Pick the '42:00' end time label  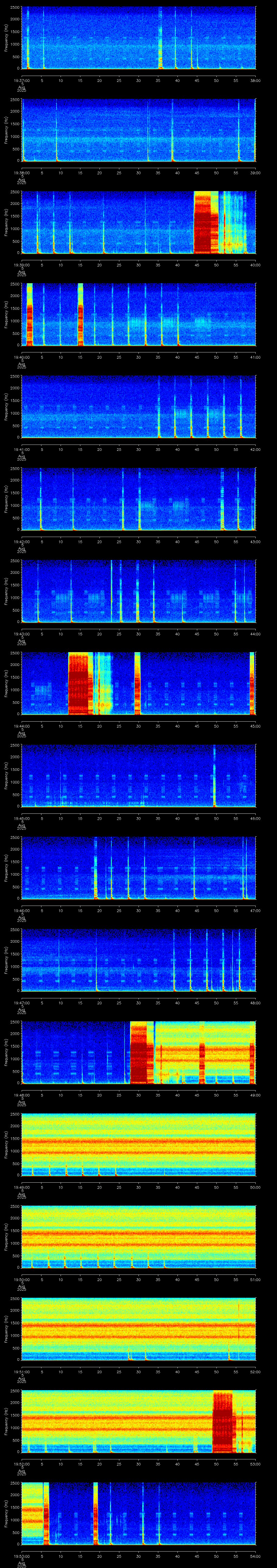255,449
